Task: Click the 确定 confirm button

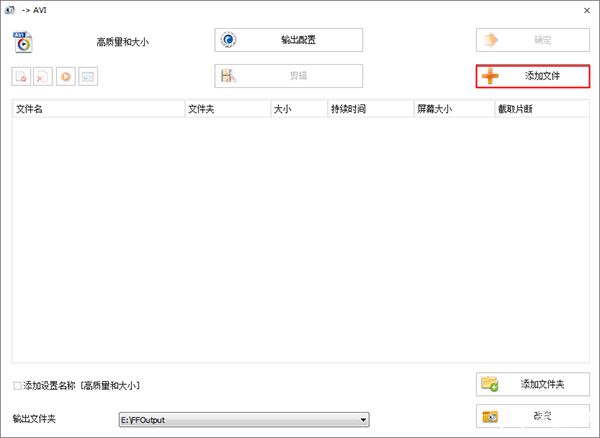Action: tap(532, 40)
